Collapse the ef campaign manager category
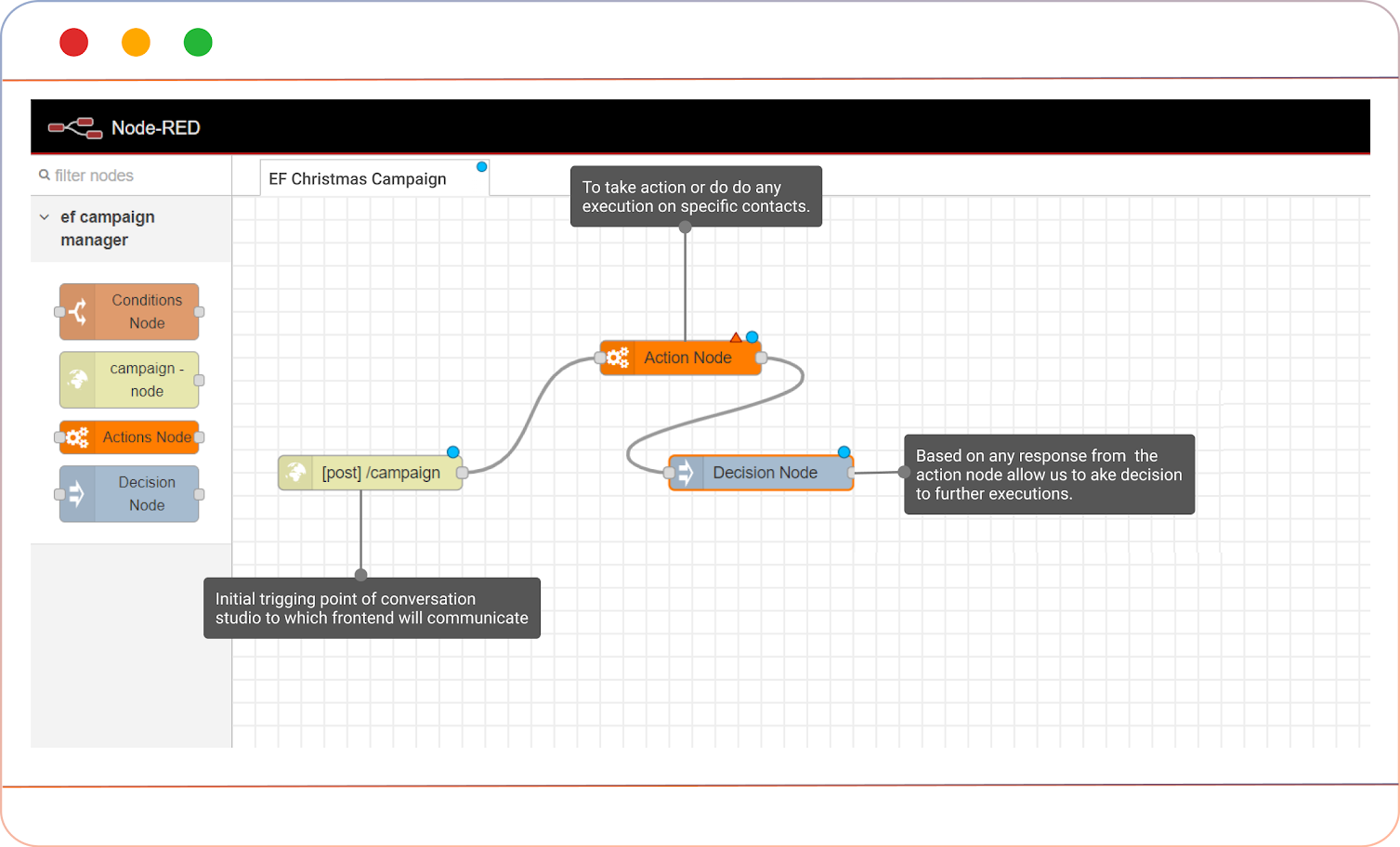This screenshot has height=847, width=1400. [x=45, y=217]
